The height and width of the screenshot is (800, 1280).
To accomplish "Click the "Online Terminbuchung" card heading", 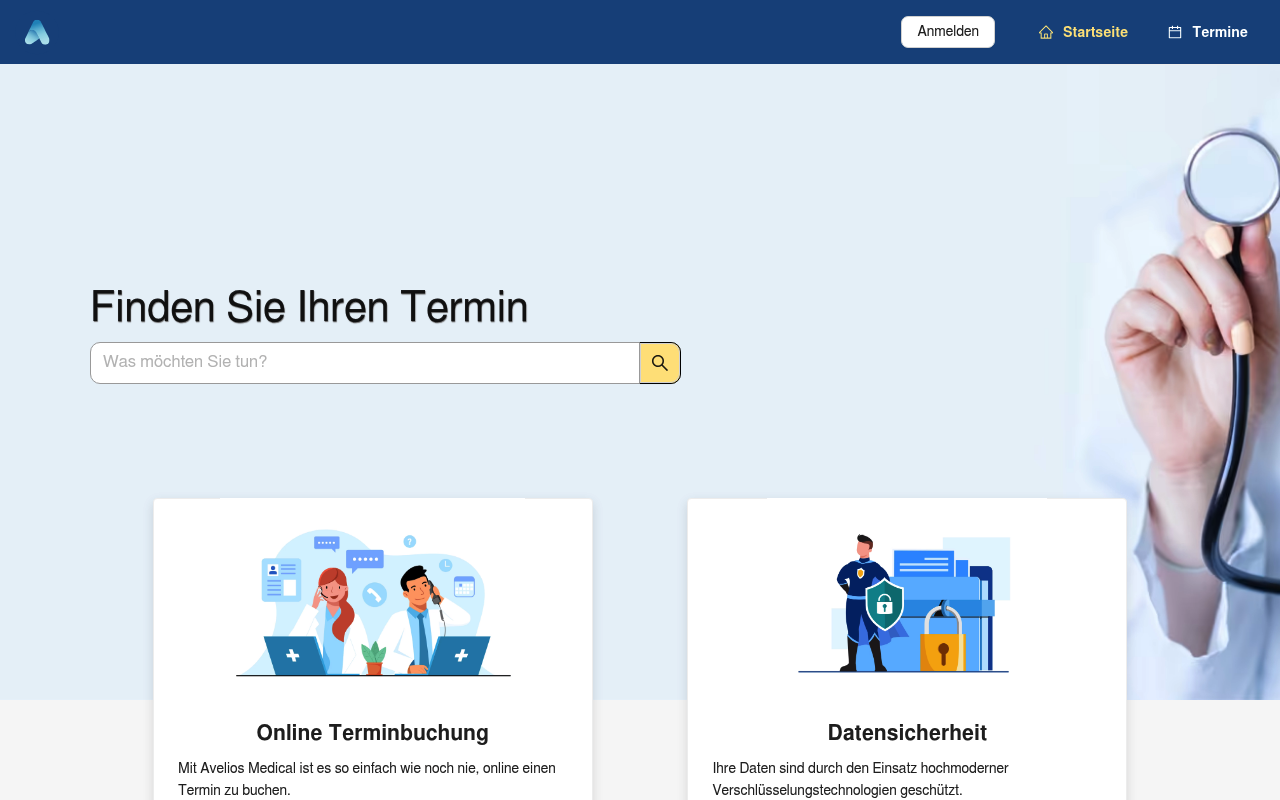I will (x=373, y=733).
